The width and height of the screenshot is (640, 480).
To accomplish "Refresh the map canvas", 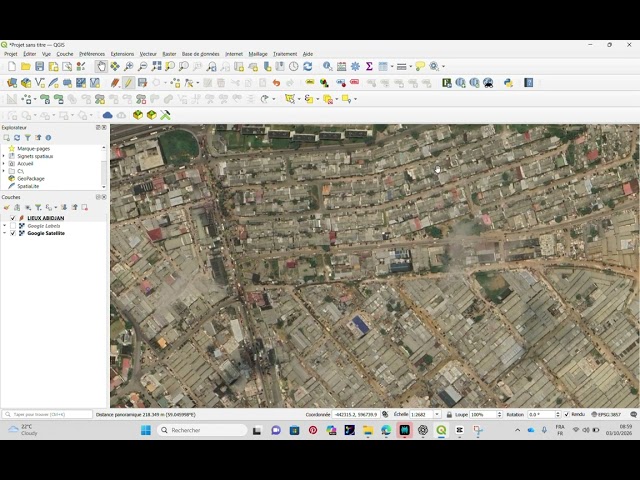I will pos(308,66).
